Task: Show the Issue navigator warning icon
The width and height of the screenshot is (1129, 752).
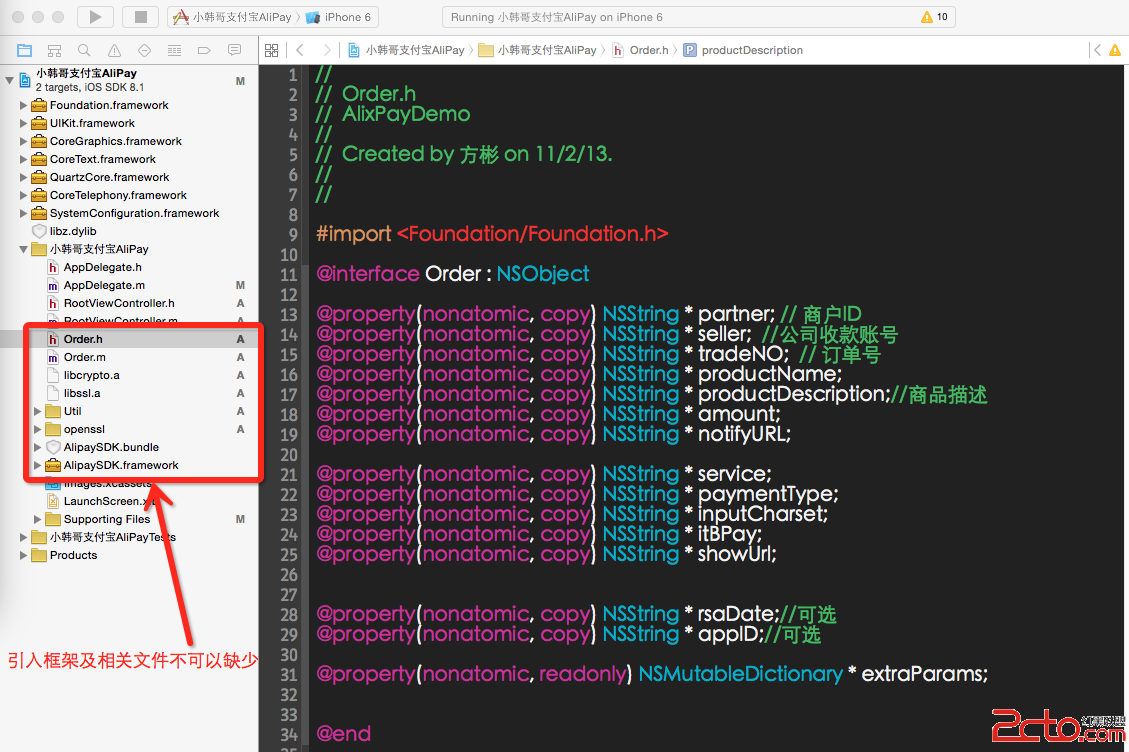Action: [x=114, y=50]
